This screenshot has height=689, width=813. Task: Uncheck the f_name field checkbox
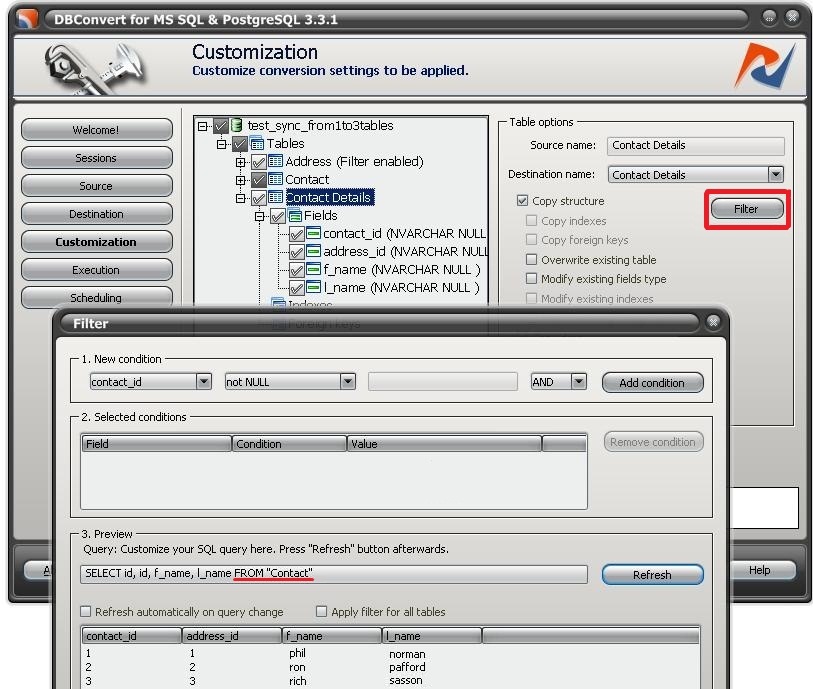click(x=296, y=270)
